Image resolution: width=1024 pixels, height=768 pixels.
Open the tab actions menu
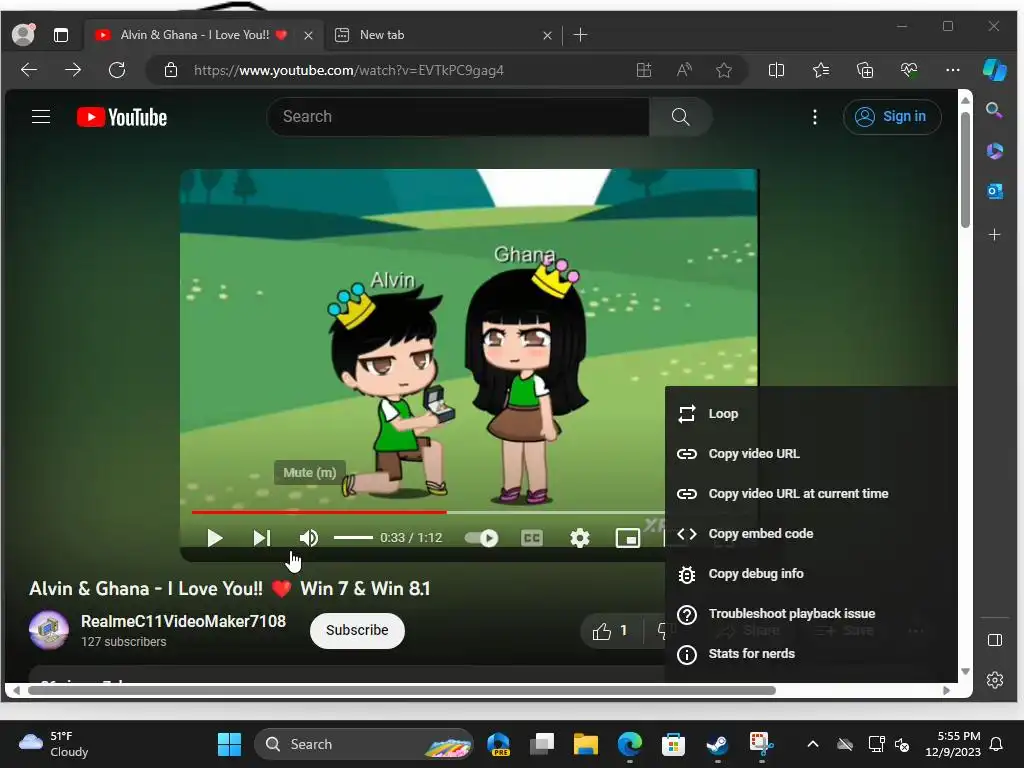[x=61, y=35]
